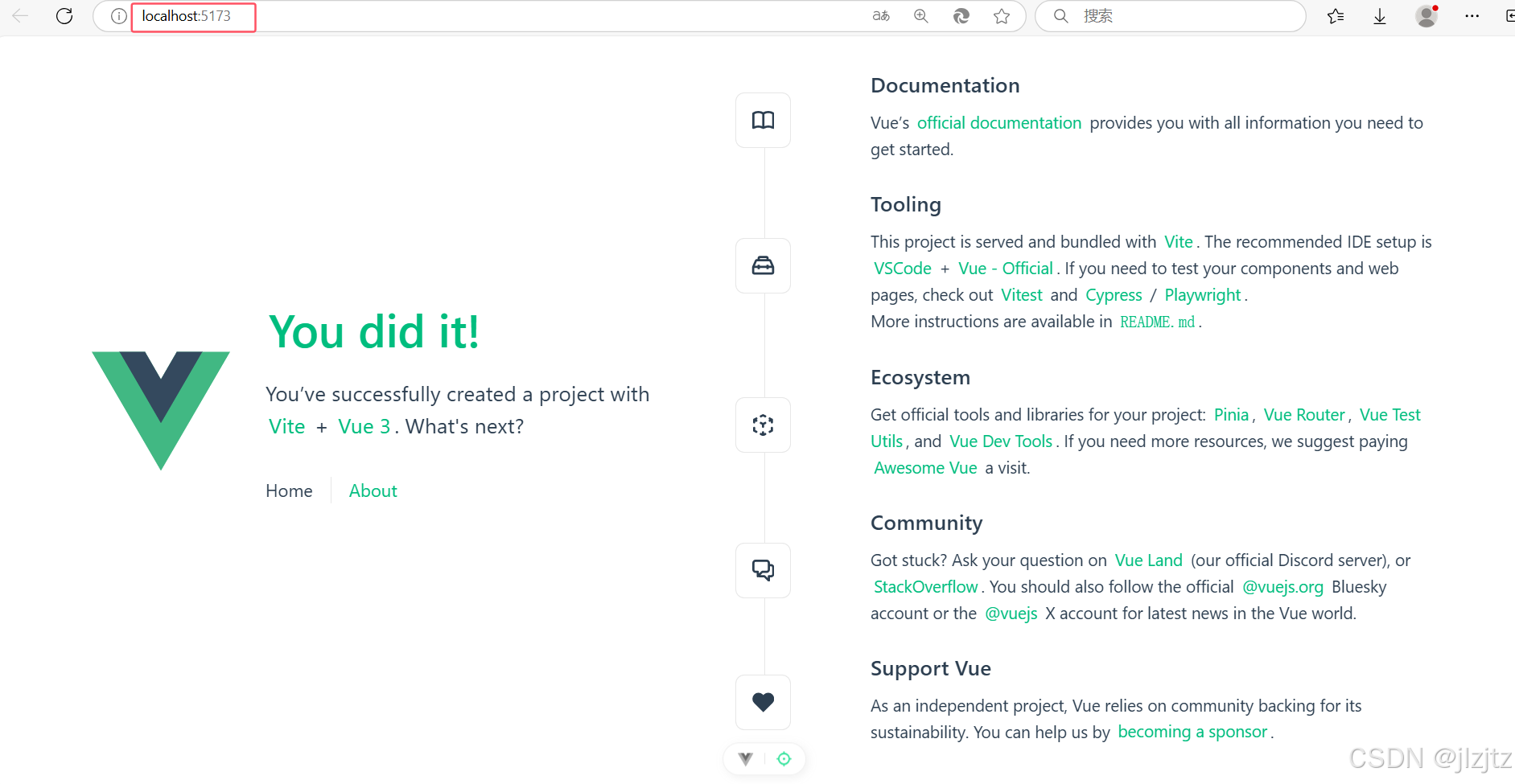Click the search magnifier icon
1515x784 pixels.
point(1061,16)
